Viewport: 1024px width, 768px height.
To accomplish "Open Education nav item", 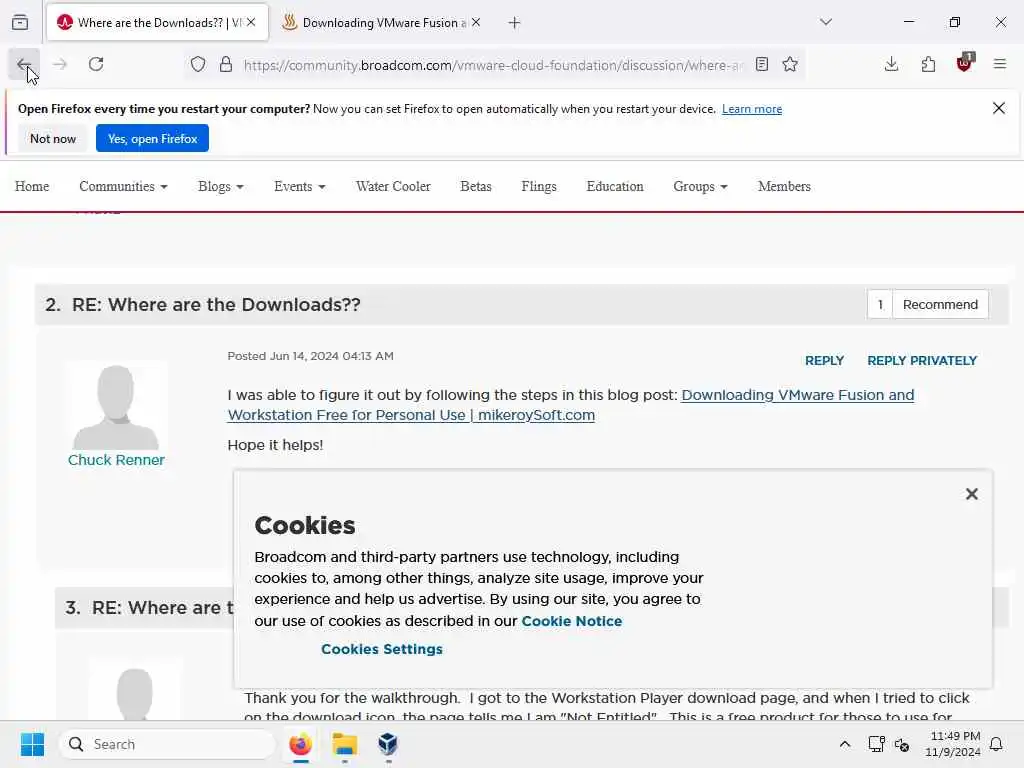I will (x=615, y=186).
